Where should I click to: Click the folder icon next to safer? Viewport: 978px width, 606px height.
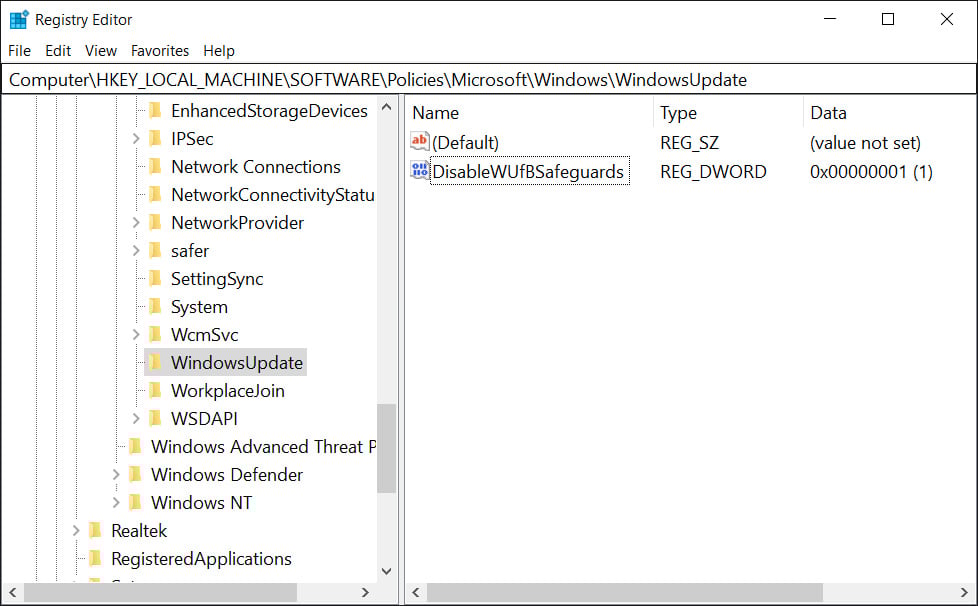155,251
